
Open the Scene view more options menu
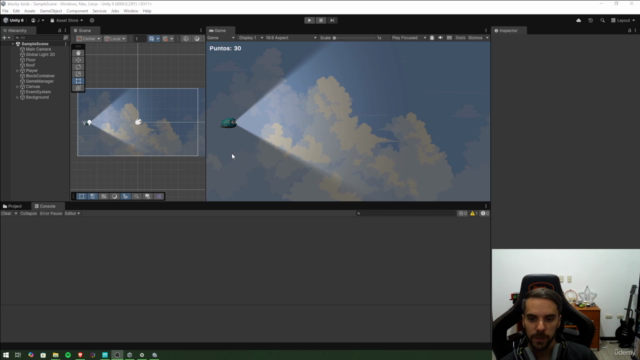click(x=201, y=31)
